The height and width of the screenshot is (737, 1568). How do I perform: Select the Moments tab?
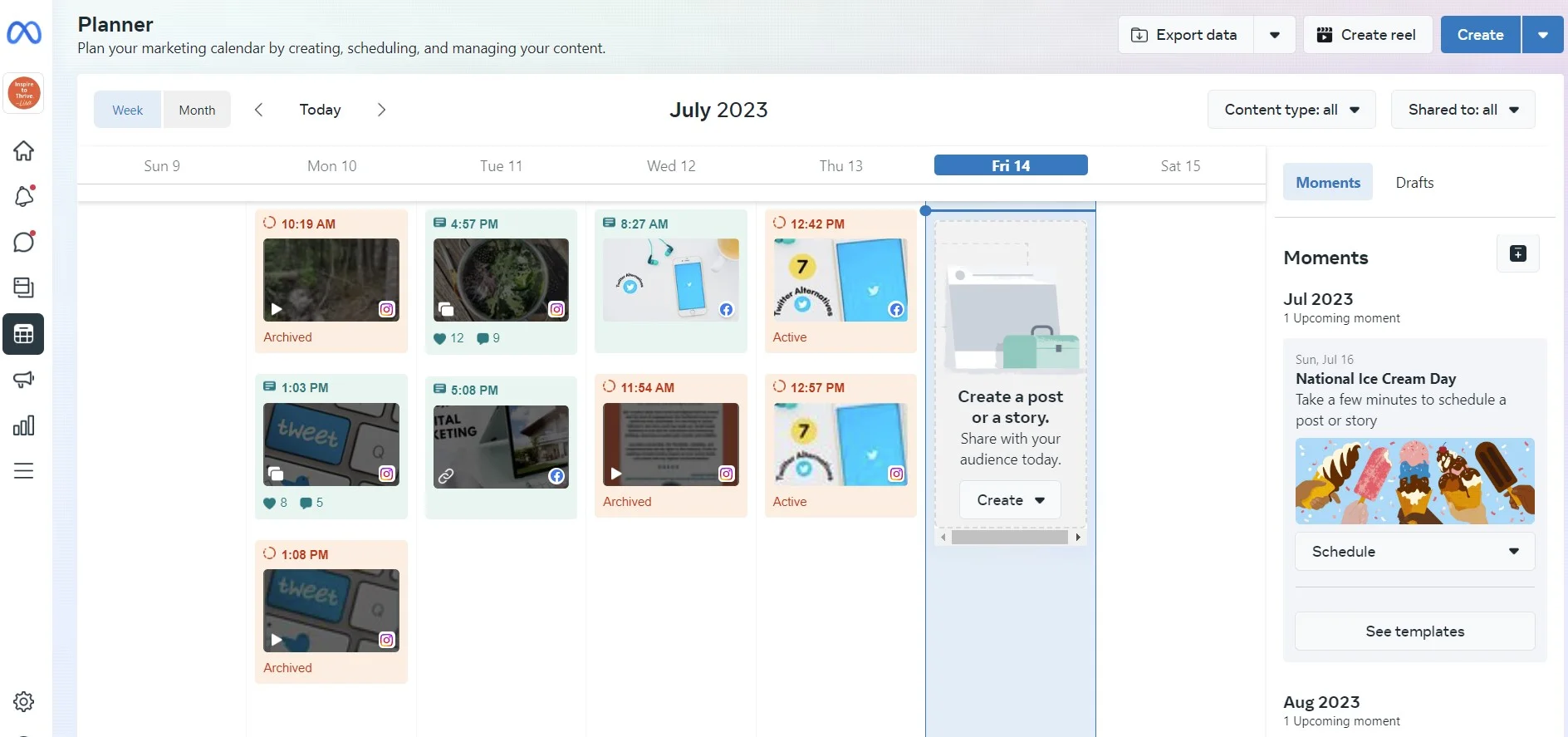pyautogui.click(x=1327, y=183)
